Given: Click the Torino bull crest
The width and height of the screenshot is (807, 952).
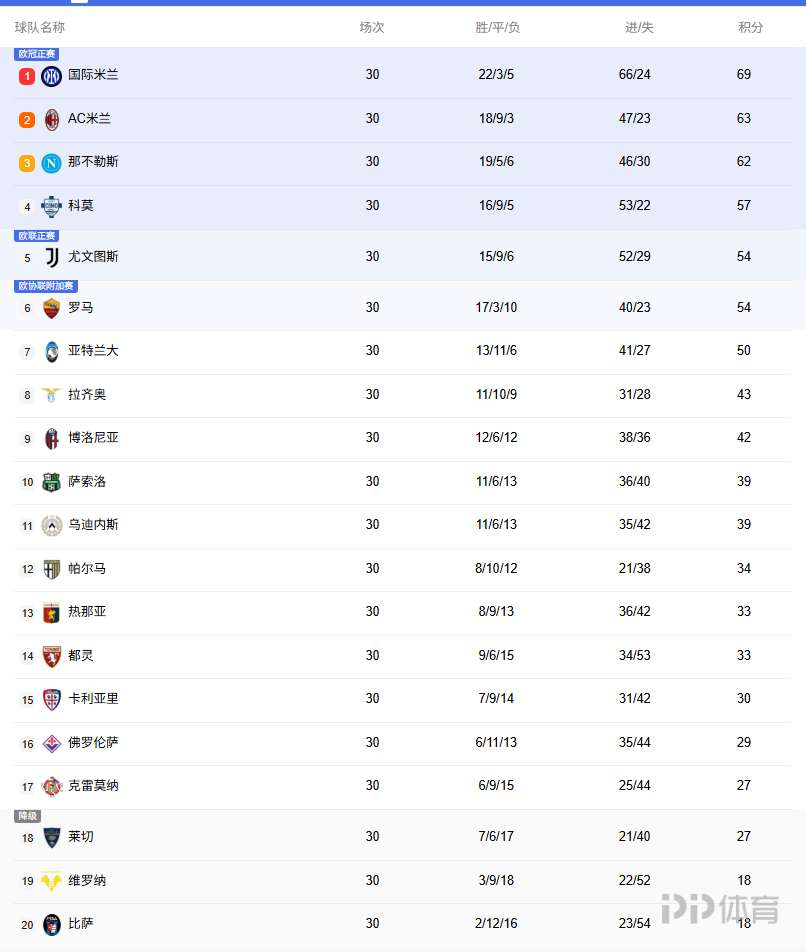Looking at the screenshot, I should point(51,656).
